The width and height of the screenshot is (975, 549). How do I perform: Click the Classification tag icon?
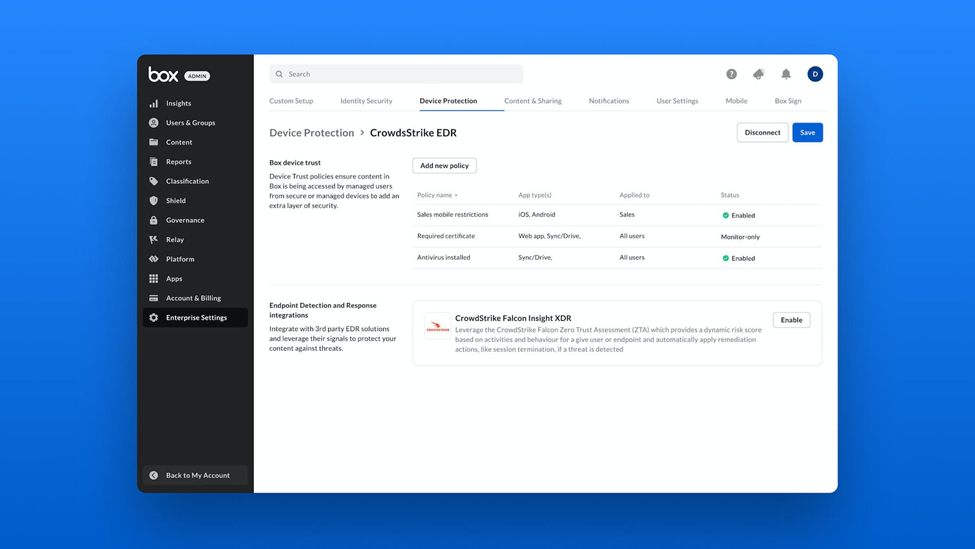pos(154,181)
